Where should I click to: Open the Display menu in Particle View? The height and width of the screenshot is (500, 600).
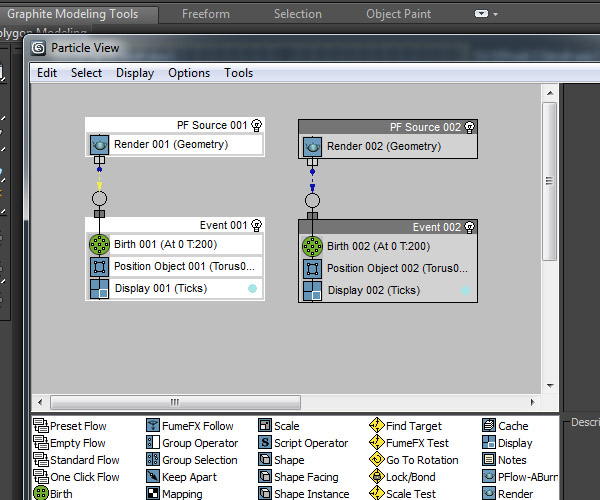pos(135,73)
